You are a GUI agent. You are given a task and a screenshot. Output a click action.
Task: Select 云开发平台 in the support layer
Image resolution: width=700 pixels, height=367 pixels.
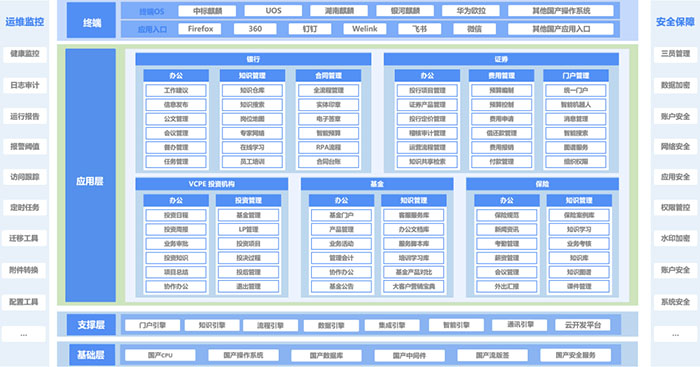(582, 325)
